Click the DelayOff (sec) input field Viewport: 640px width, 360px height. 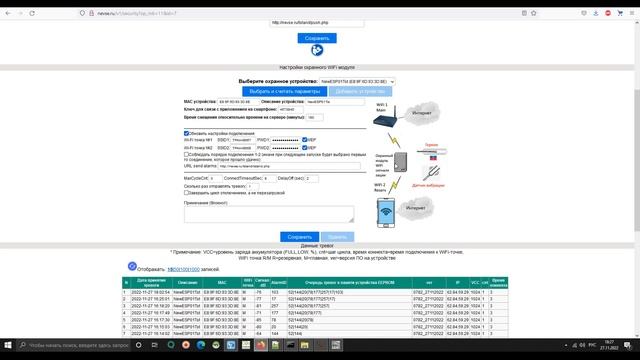click(312, 178)
